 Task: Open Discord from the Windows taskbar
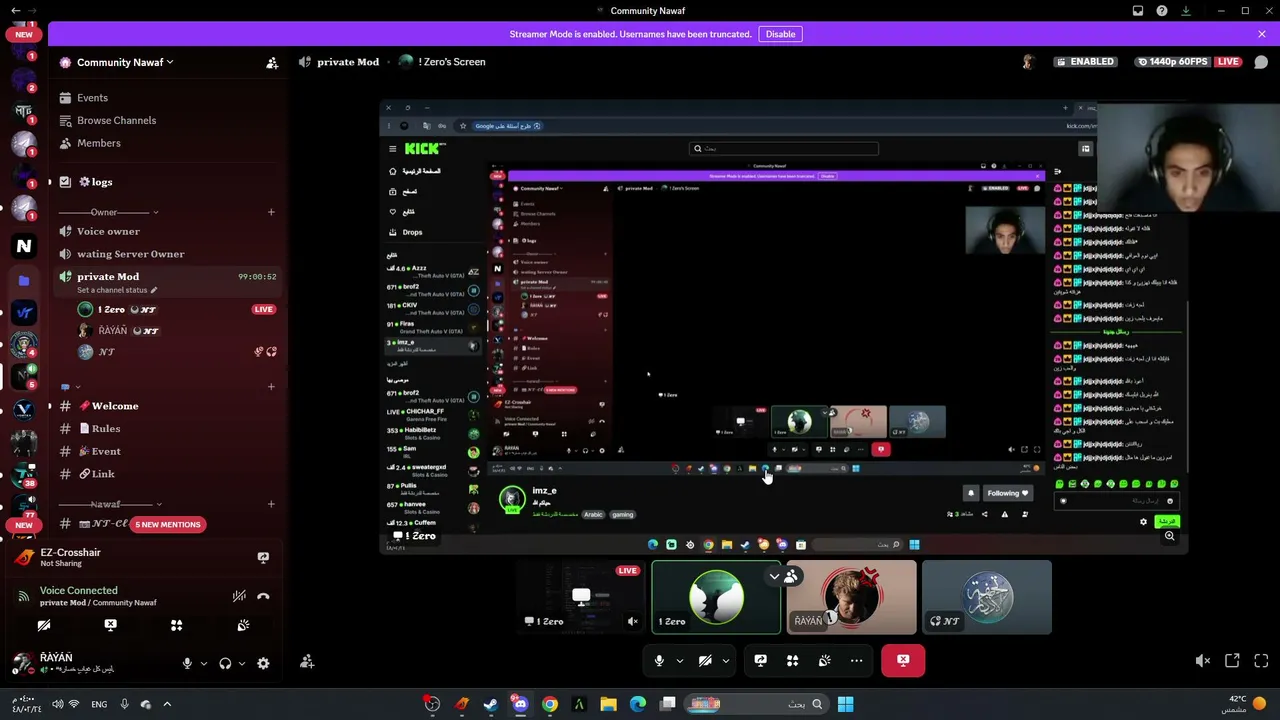pyautogui.click(x=520, y=704)
